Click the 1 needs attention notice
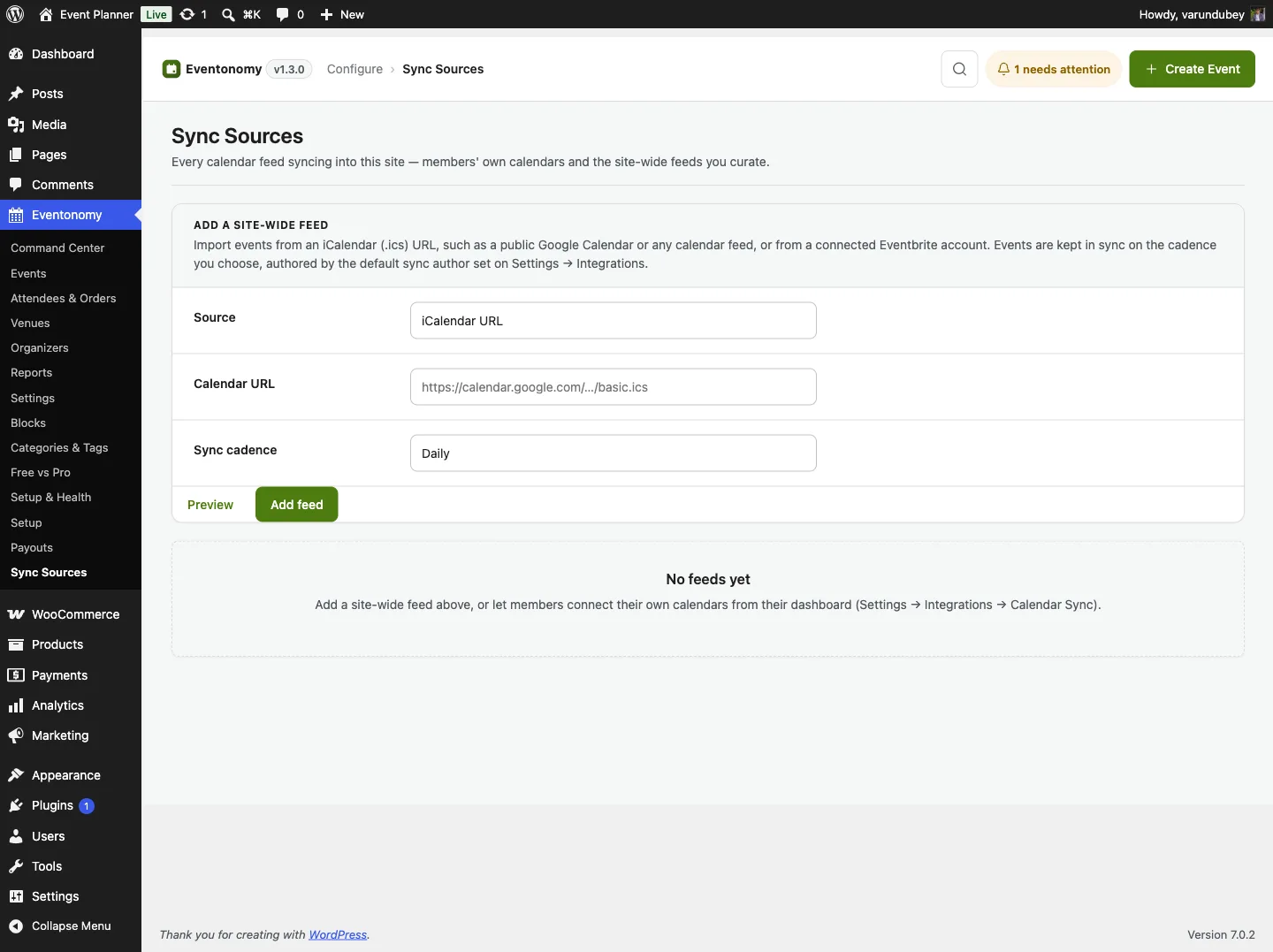 (1054, 69)
